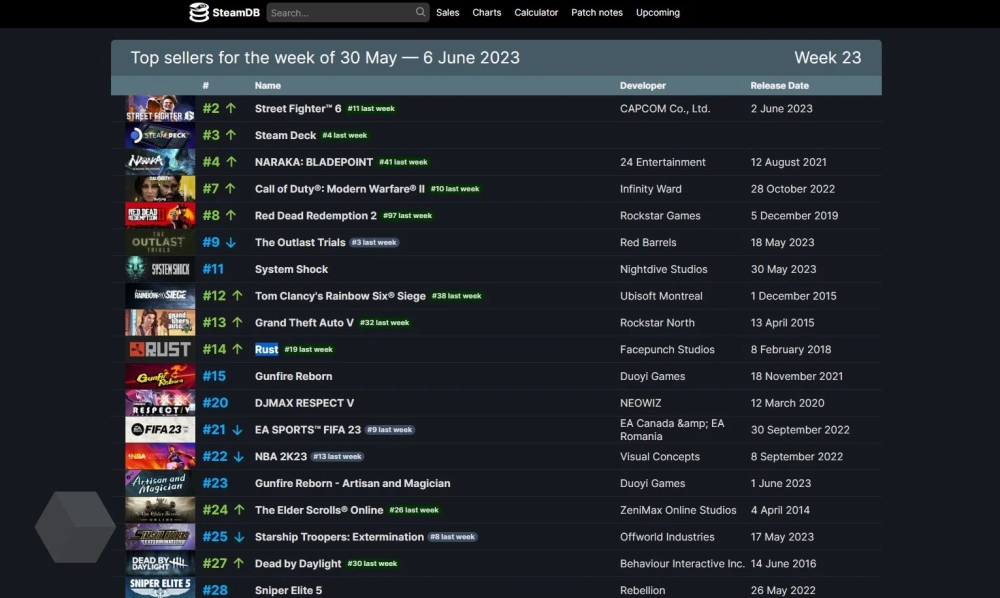
Task: Select the FIFA 23 cover thumbnail
Action: 160,430
